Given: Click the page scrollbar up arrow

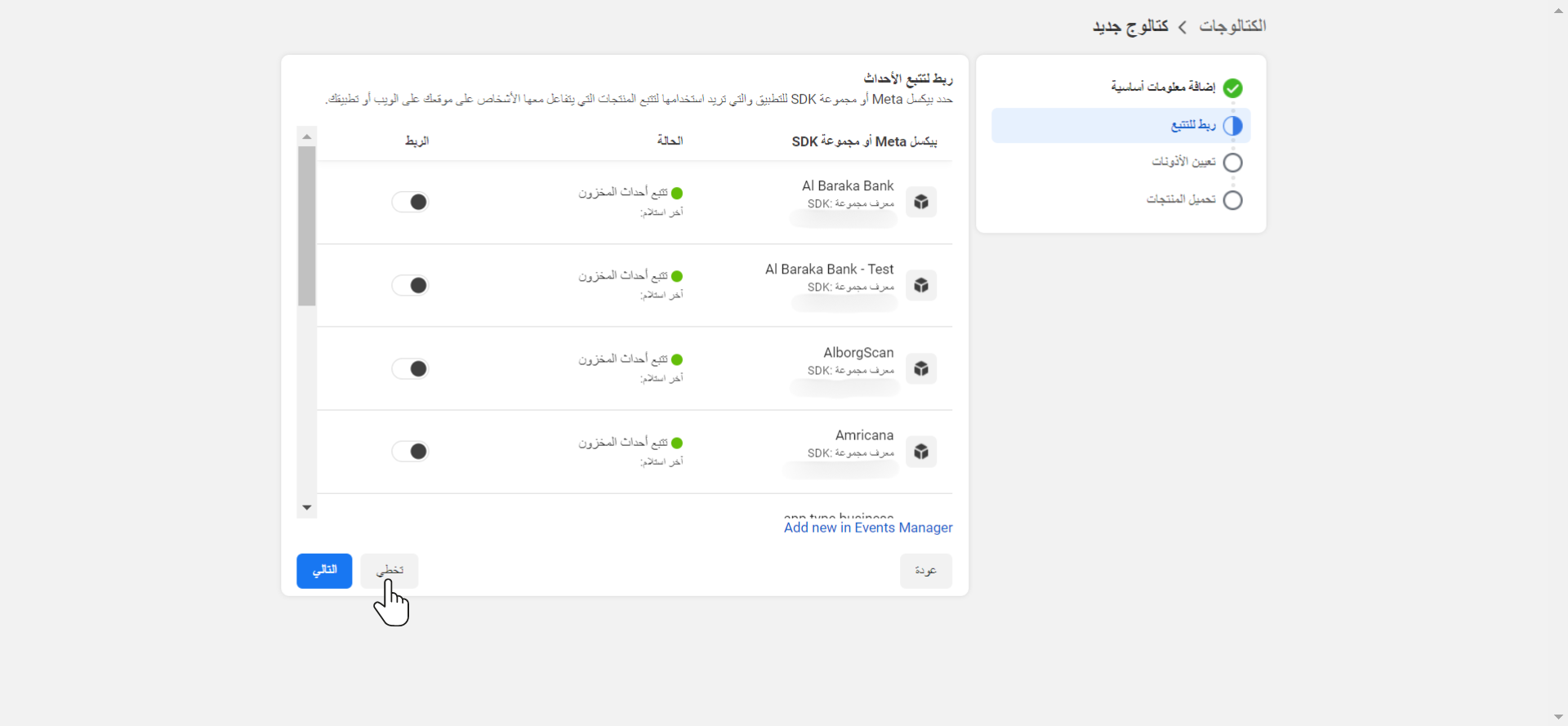Looking at the screenshot, I should [1558, 11].
